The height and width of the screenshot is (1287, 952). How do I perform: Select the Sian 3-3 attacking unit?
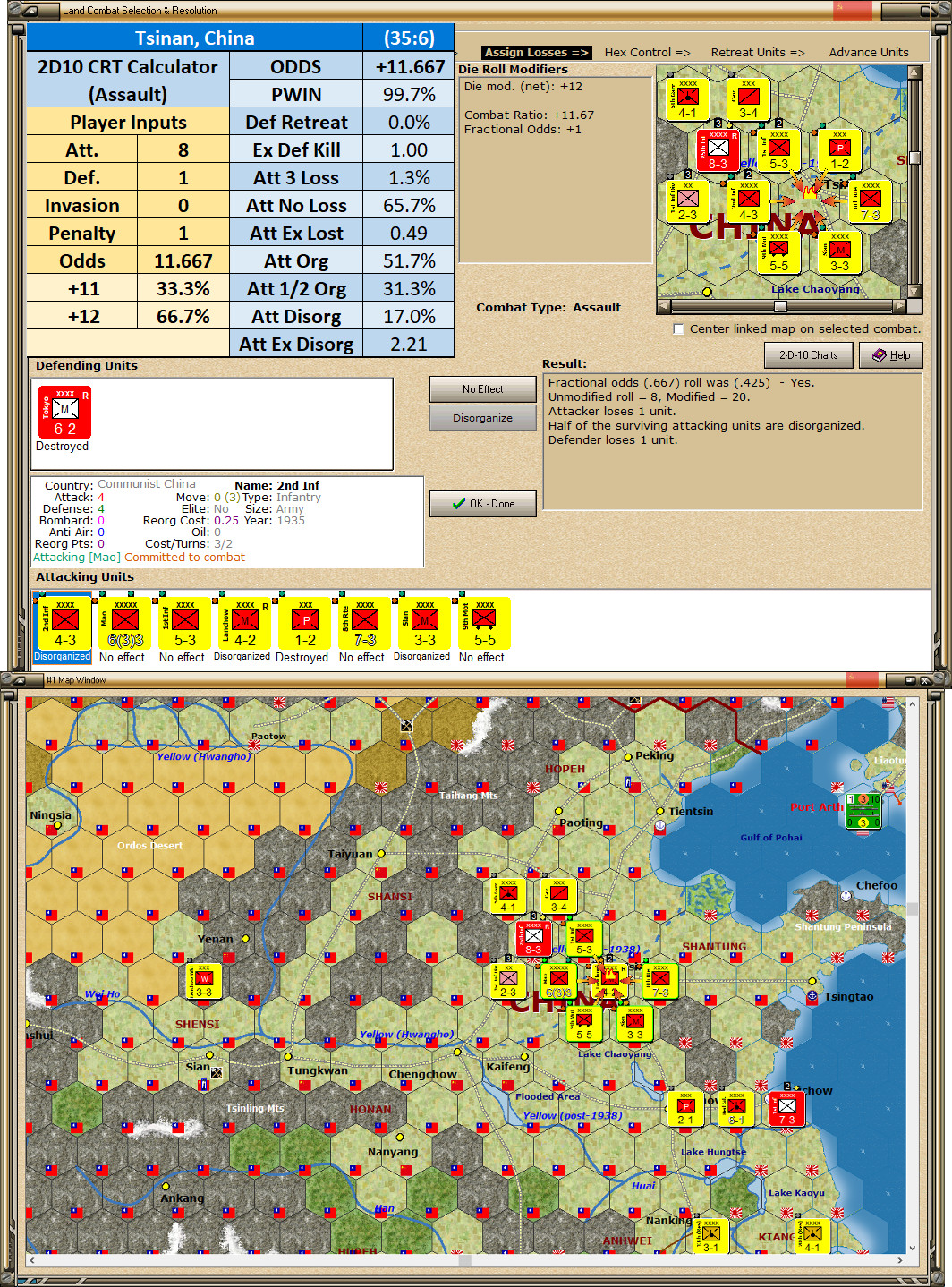click(x=425, y=623)
